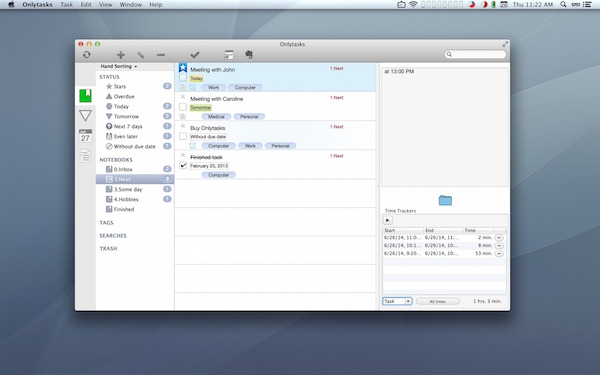Star the Buy Onlytasks task
The width and height of the screenshot is (600, 375).
point(183,126)
